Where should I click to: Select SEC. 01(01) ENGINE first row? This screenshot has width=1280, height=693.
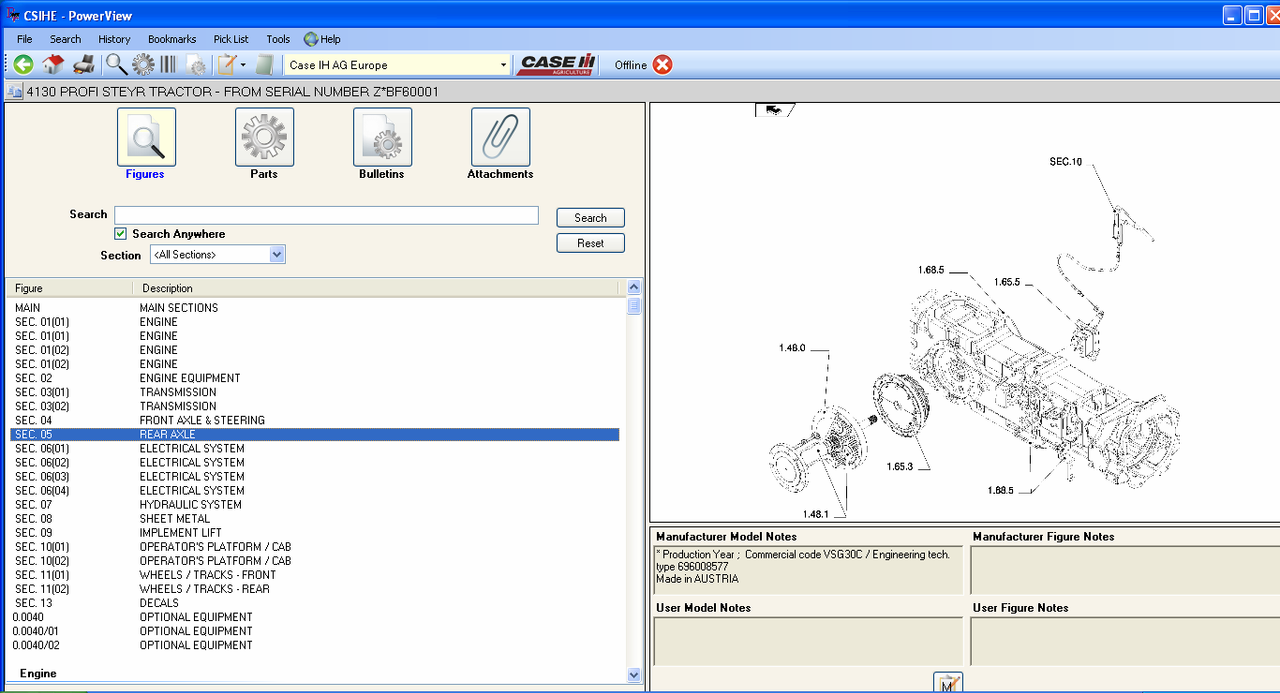pos(315,322)
